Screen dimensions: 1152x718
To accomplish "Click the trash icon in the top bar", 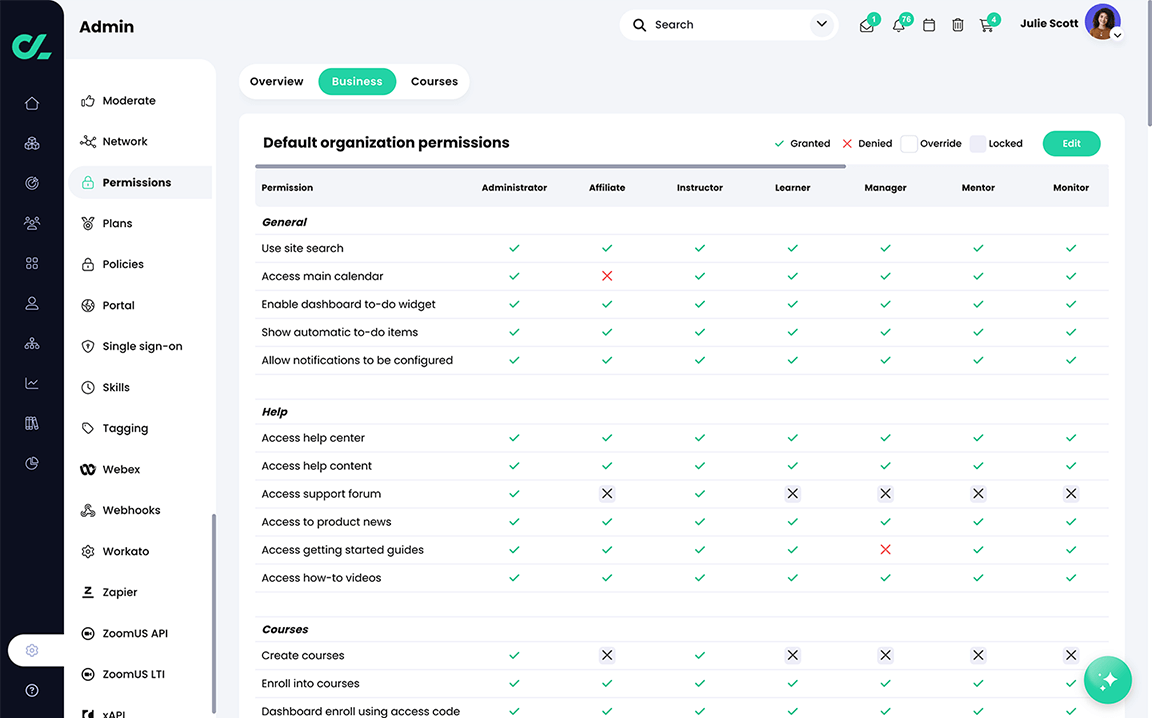I will 957,24.
